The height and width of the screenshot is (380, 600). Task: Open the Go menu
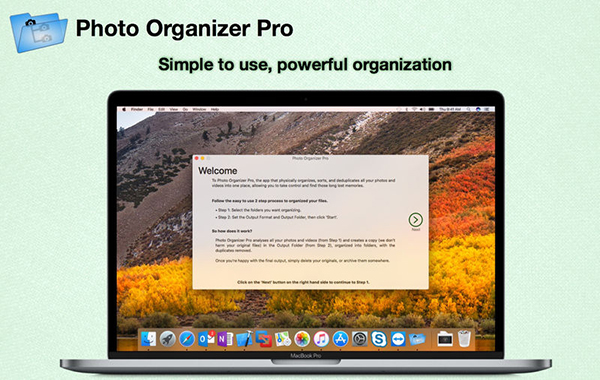185,109
